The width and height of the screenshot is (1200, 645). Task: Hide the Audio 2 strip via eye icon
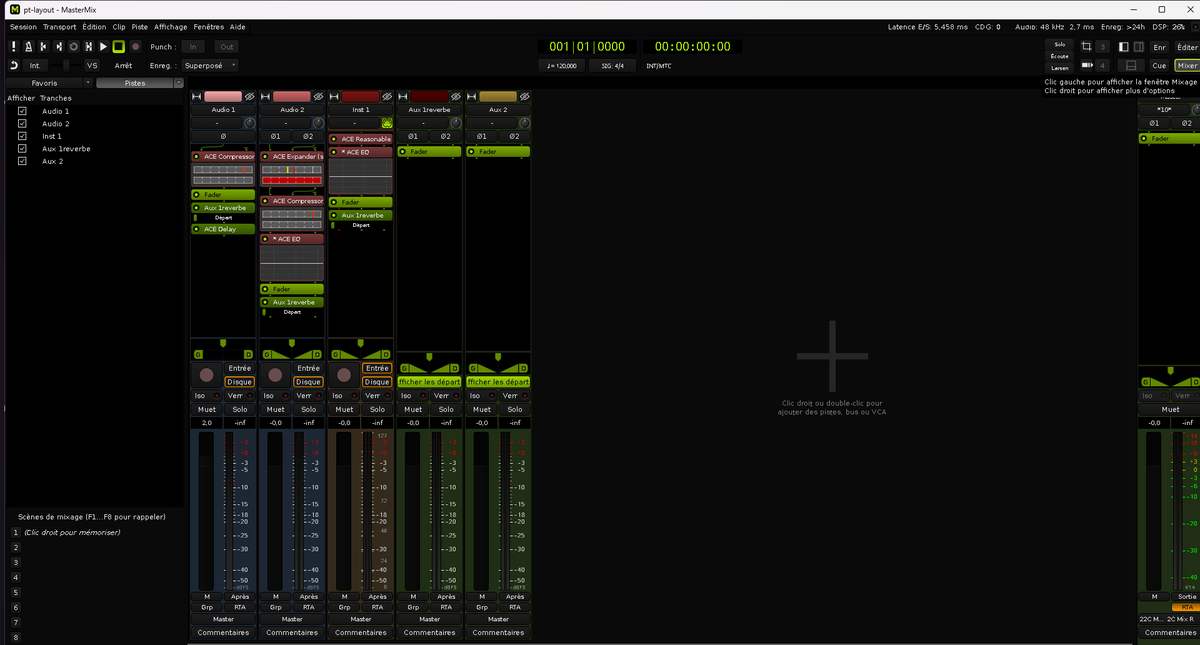(319, 97)
